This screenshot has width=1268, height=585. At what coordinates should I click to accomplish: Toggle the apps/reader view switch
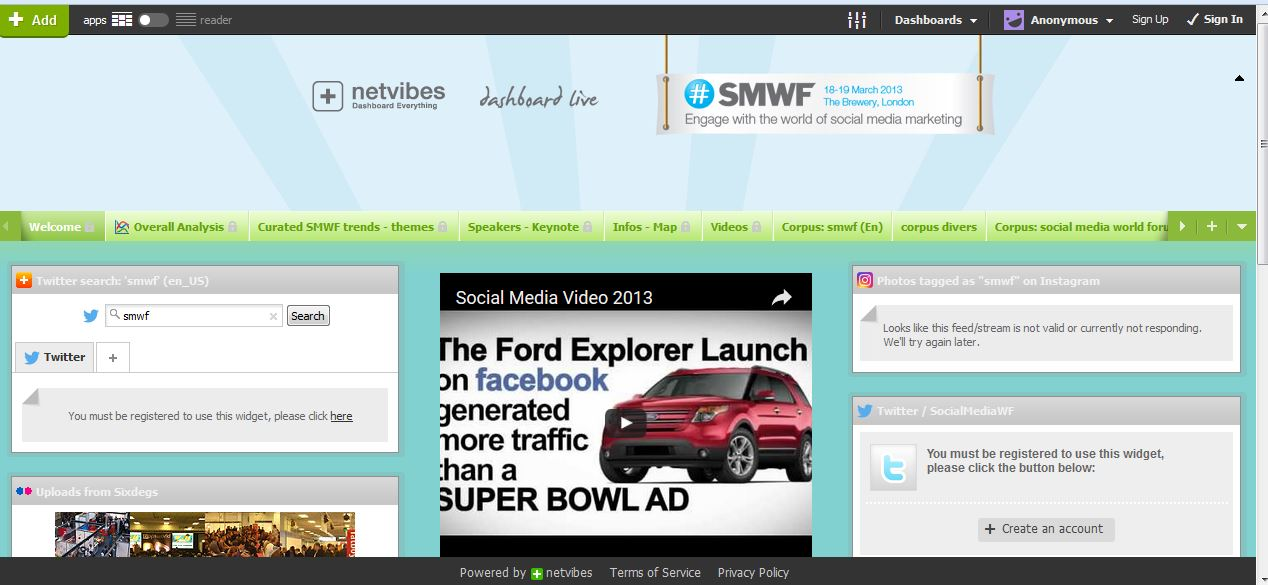click(x=153, y=20)
